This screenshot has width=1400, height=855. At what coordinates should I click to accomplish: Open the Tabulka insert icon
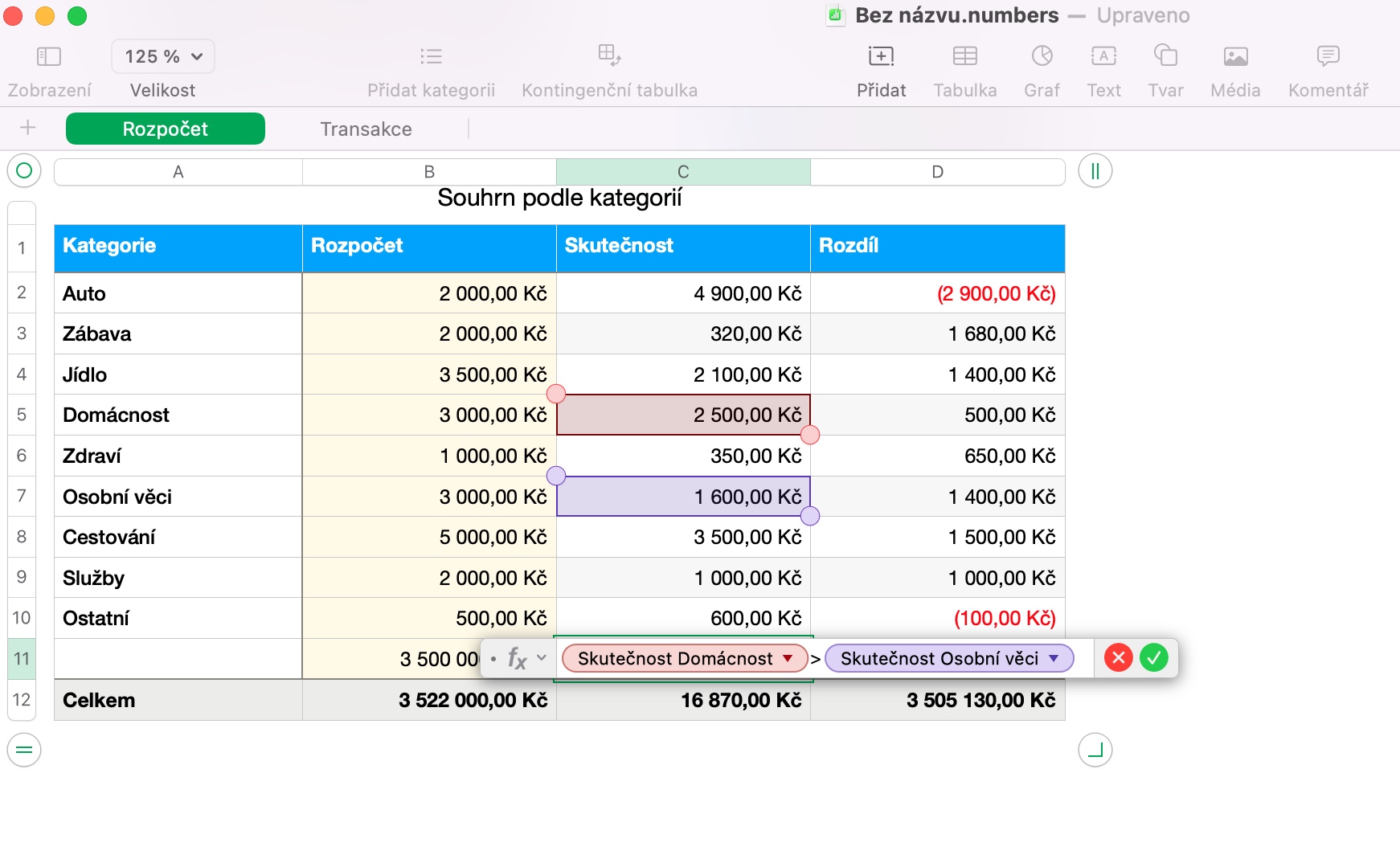(964, 56)
